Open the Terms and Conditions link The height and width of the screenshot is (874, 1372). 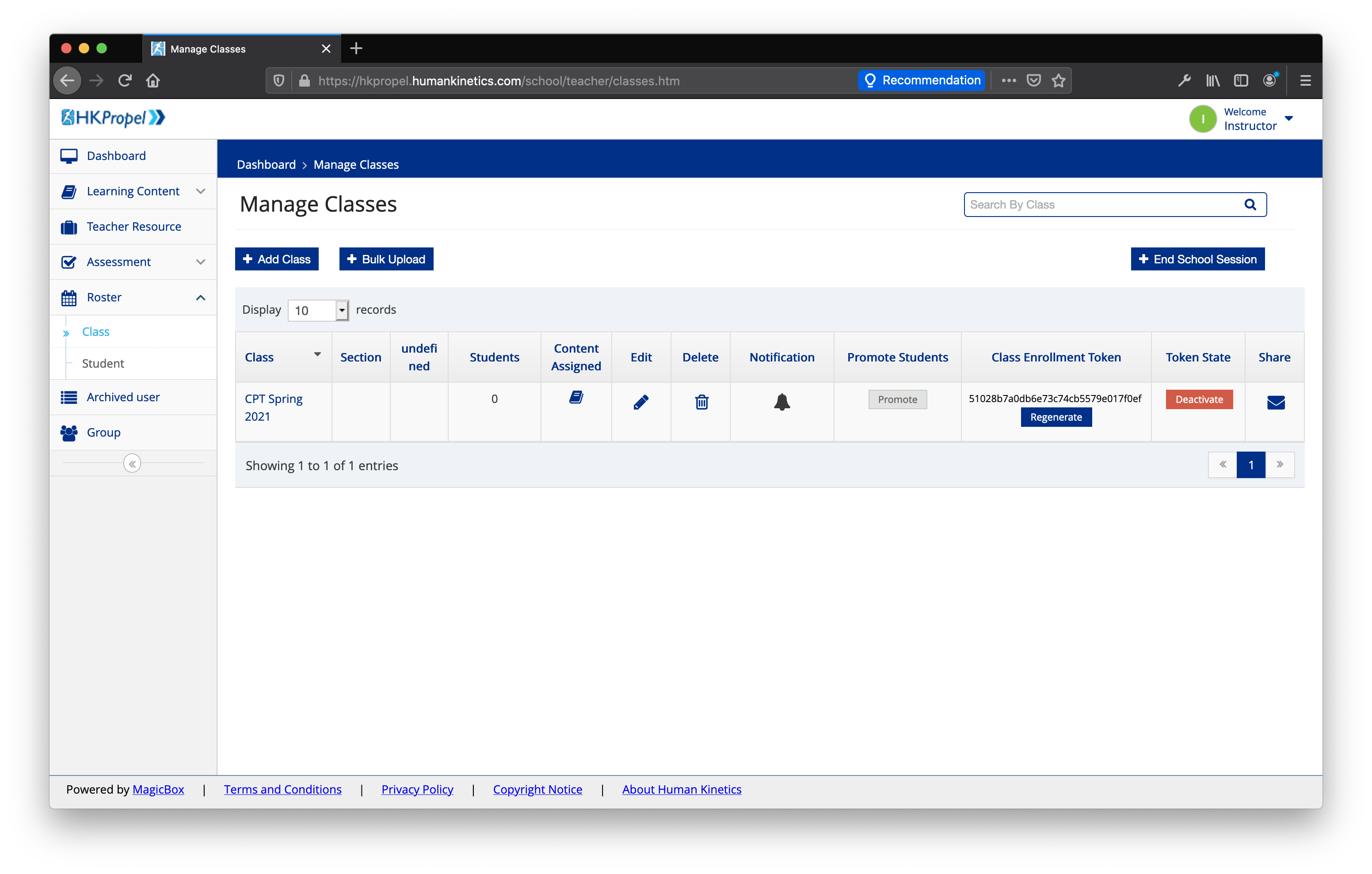[x=282, y=789]
